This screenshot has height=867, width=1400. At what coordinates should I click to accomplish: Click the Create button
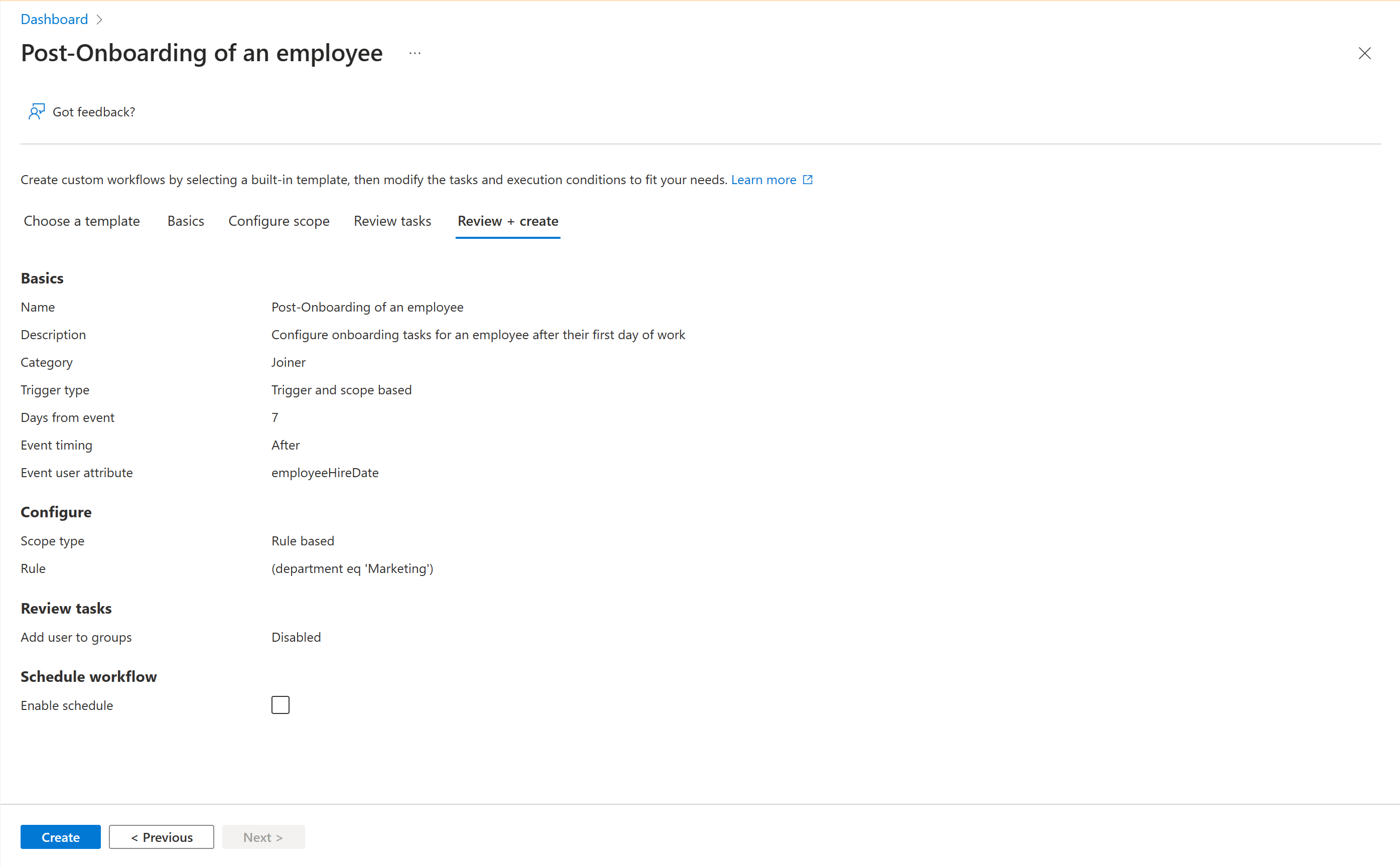(x=60, y=837)
